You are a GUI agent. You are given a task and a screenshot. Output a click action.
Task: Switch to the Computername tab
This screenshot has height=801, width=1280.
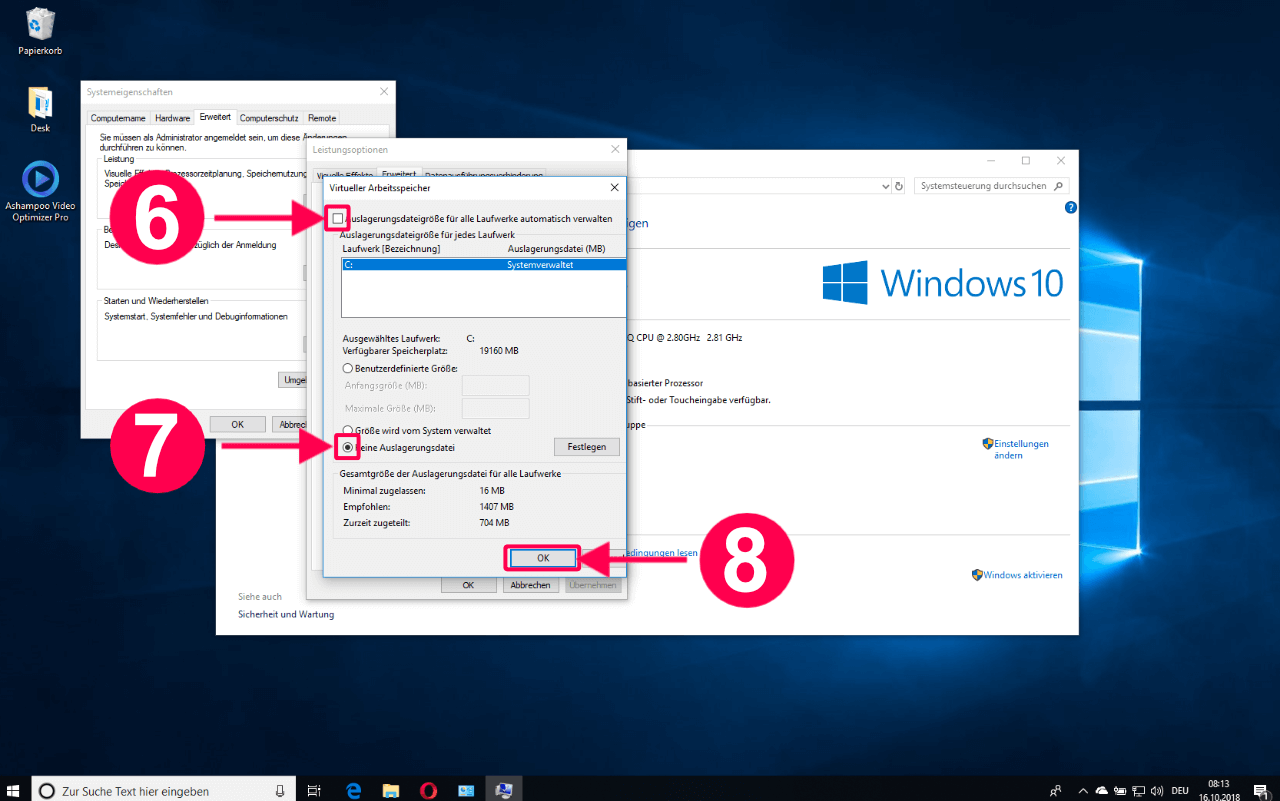click(x=118, y=118)
